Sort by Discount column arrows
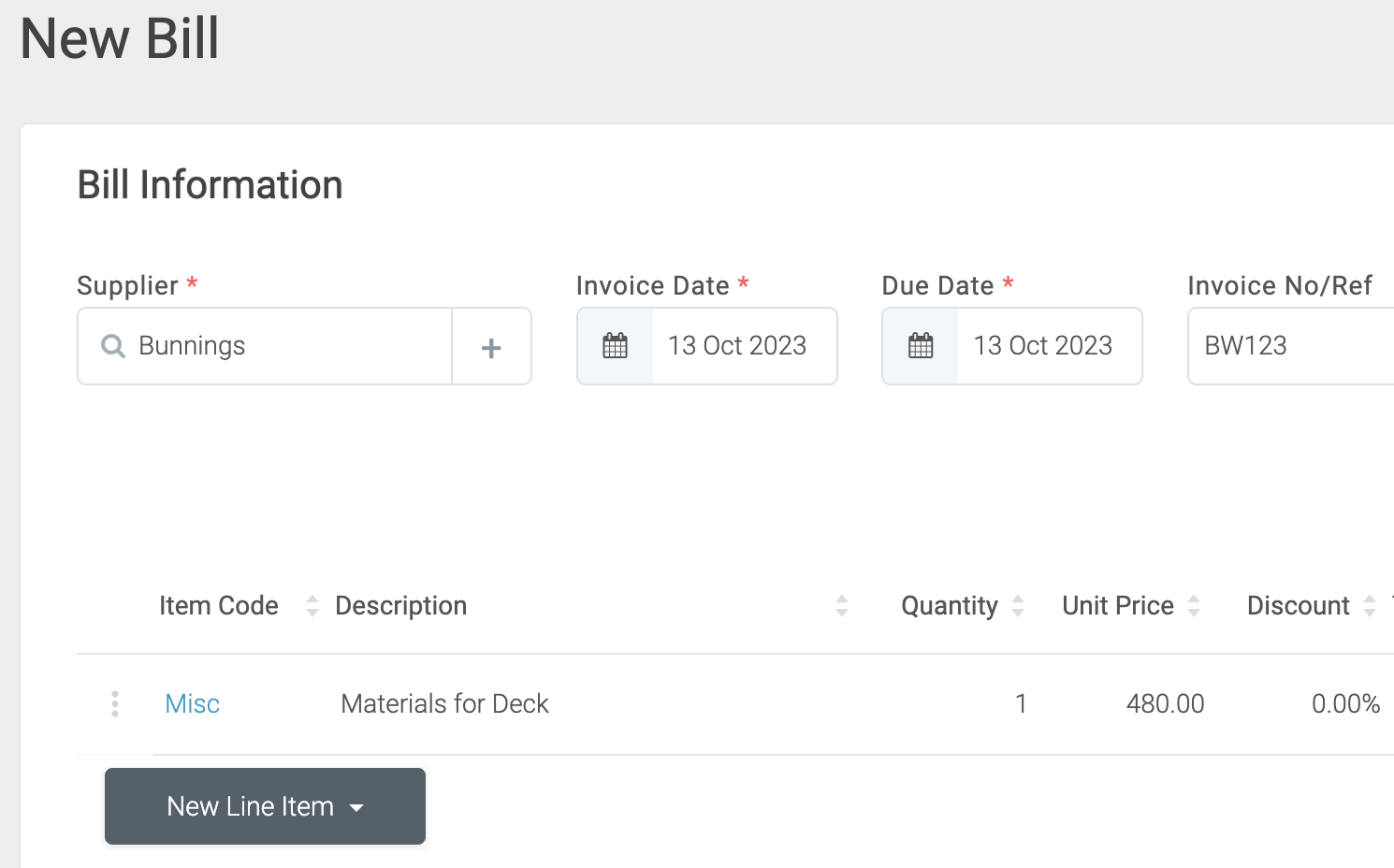The width and height of the screenshot is (1394, 868). 1370,606
